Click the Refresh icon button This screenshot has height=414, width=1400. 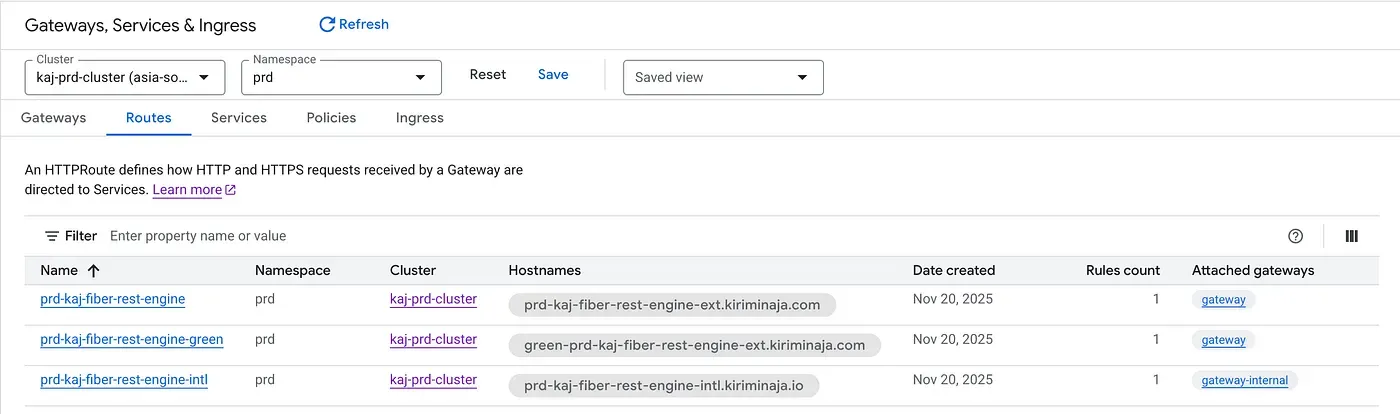(x=327, y=24)
